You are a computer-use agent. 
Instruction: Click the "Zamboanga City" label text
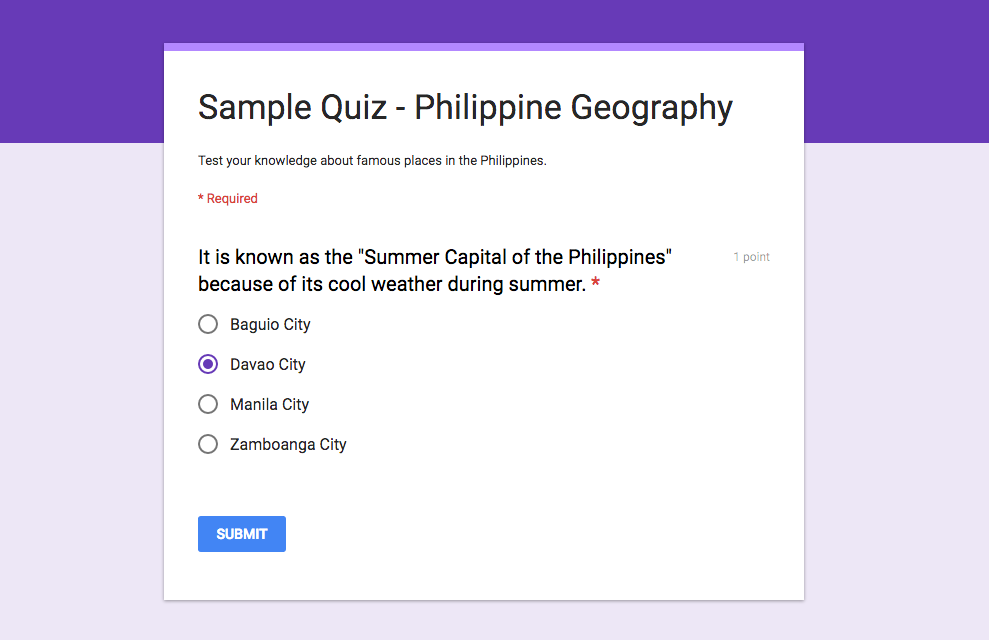tap(288, 444)
